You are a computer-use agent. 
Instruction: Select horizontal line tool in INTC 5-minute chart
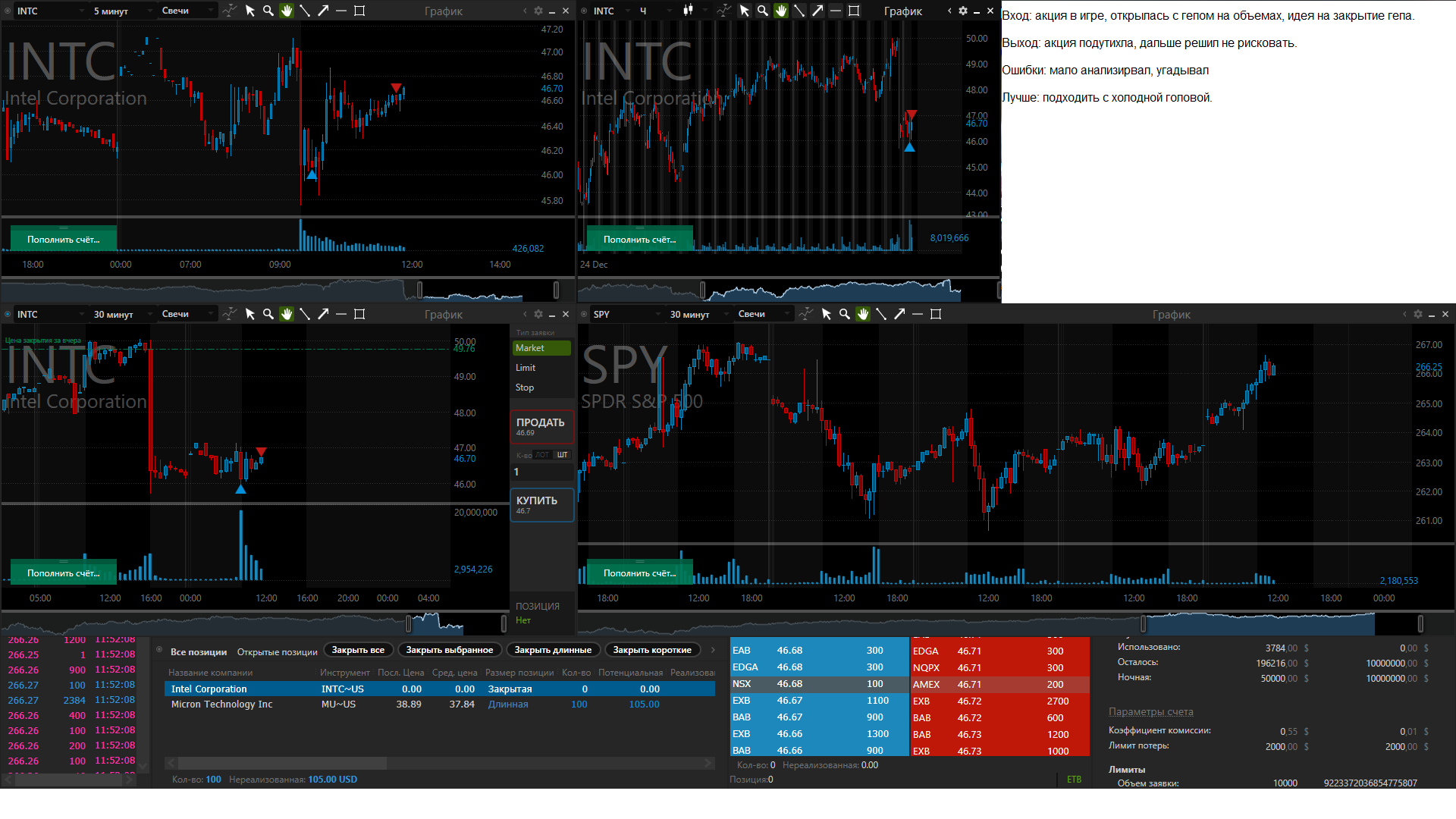tap(341, 11)
